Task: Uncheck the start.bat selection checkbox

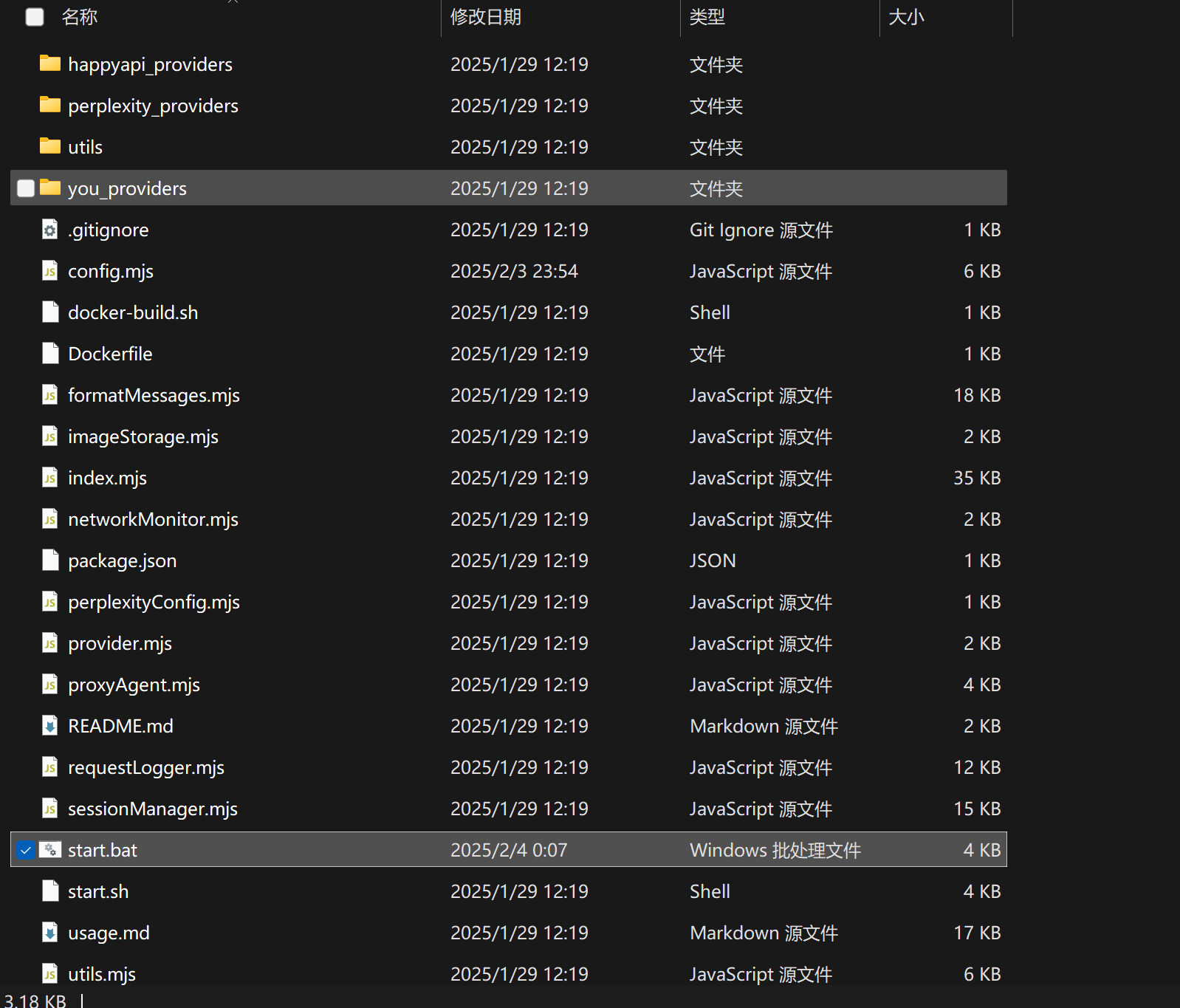Action: pyautogui.click(x=26, y=850)
